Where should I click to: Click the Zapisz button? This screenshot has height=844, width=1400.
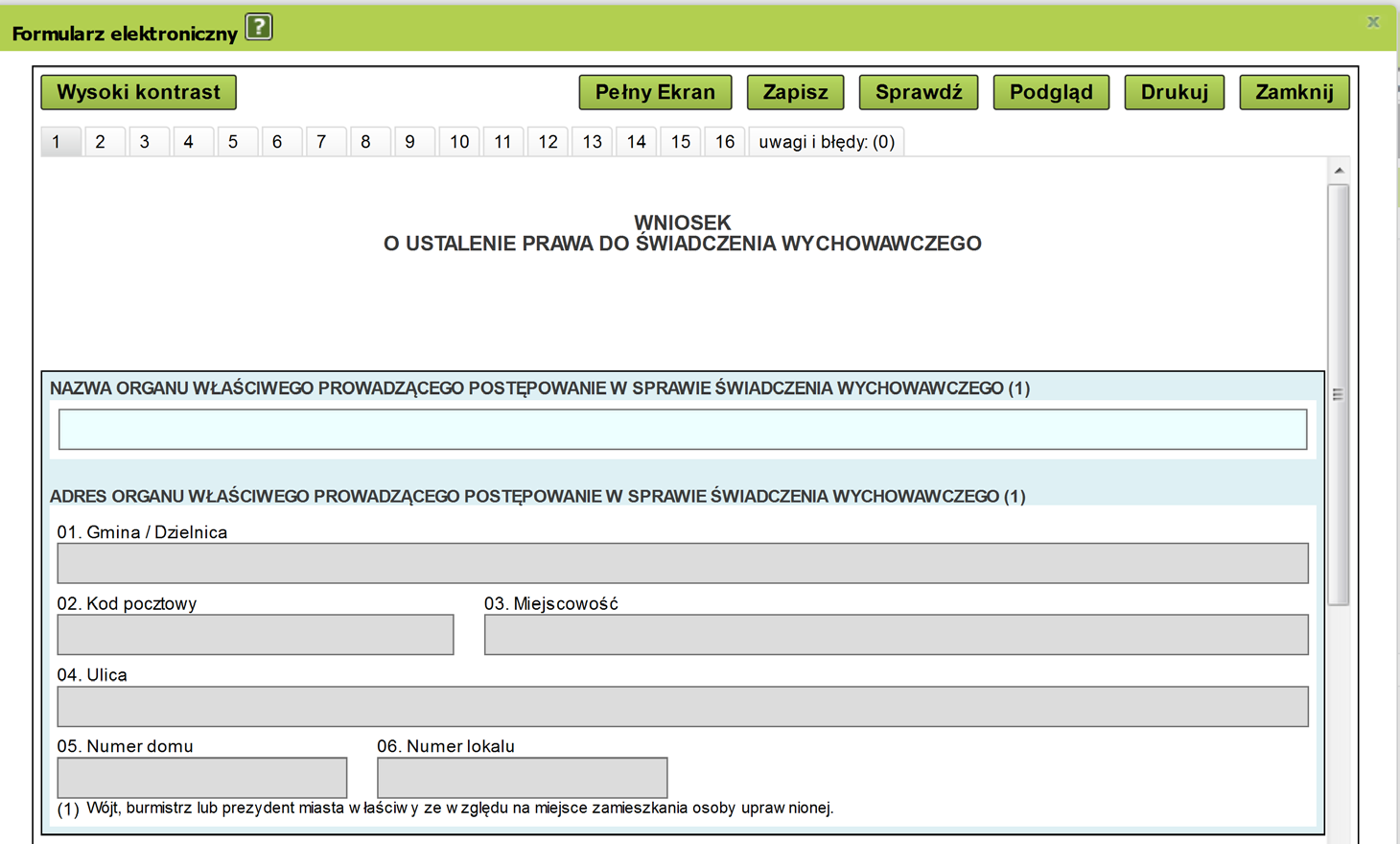[795, 92]
